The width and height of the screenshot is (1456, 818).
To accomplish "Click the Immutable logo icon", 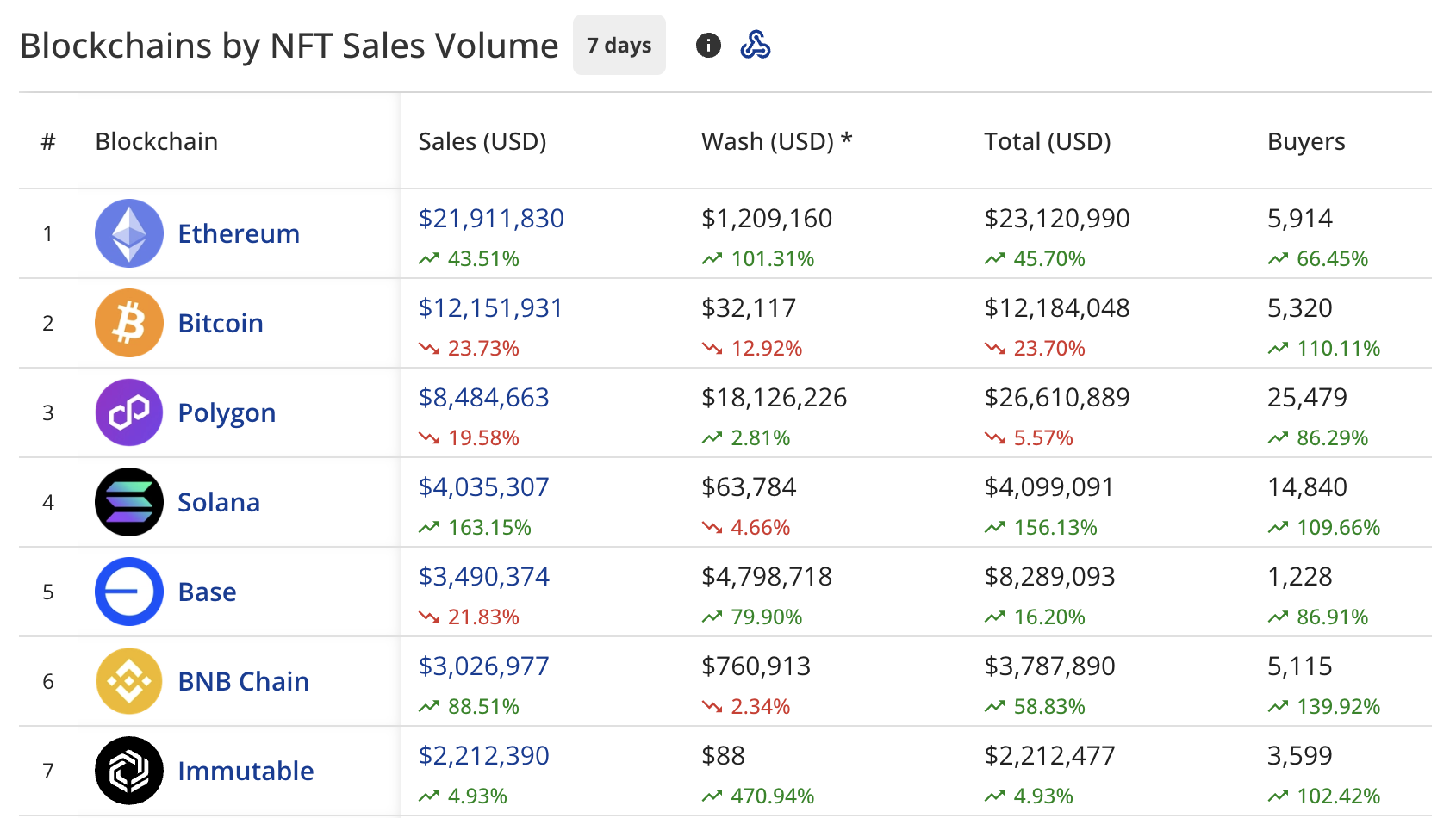I will (x=129, y=771).
